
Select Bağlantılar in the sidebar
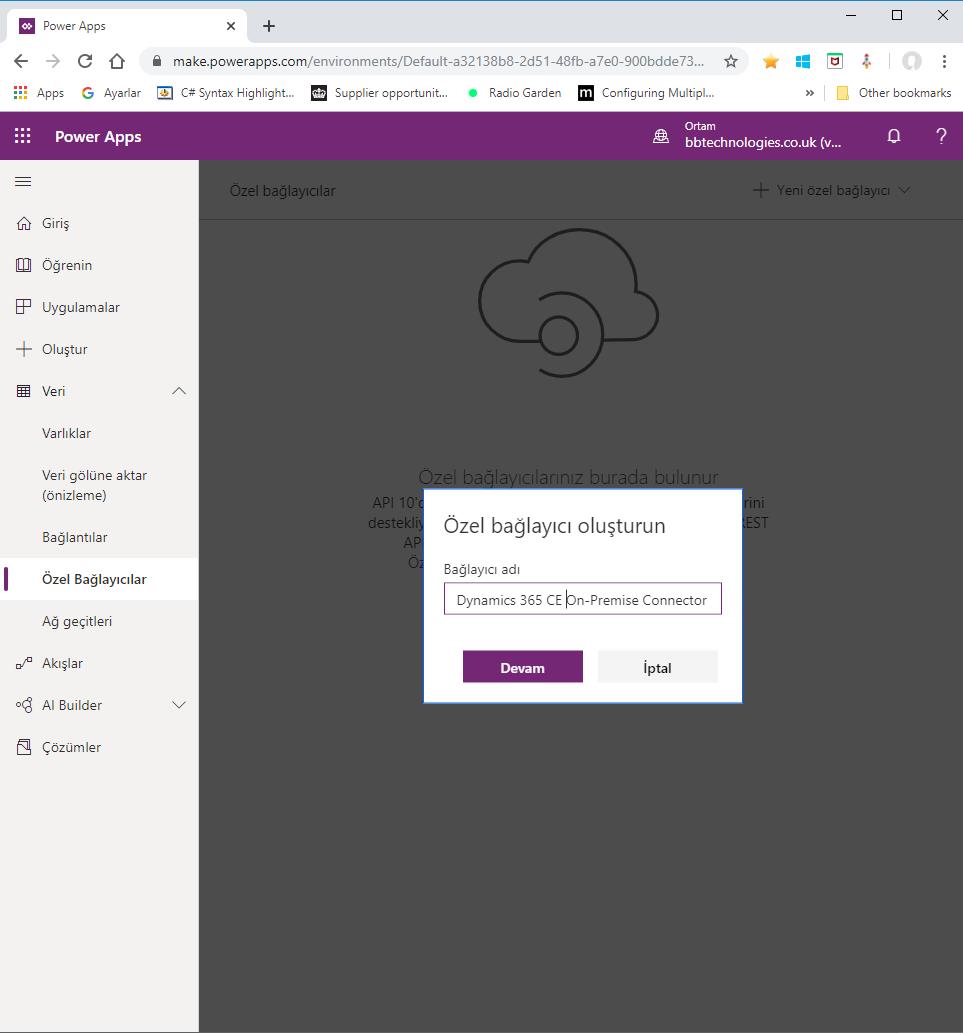75,538
